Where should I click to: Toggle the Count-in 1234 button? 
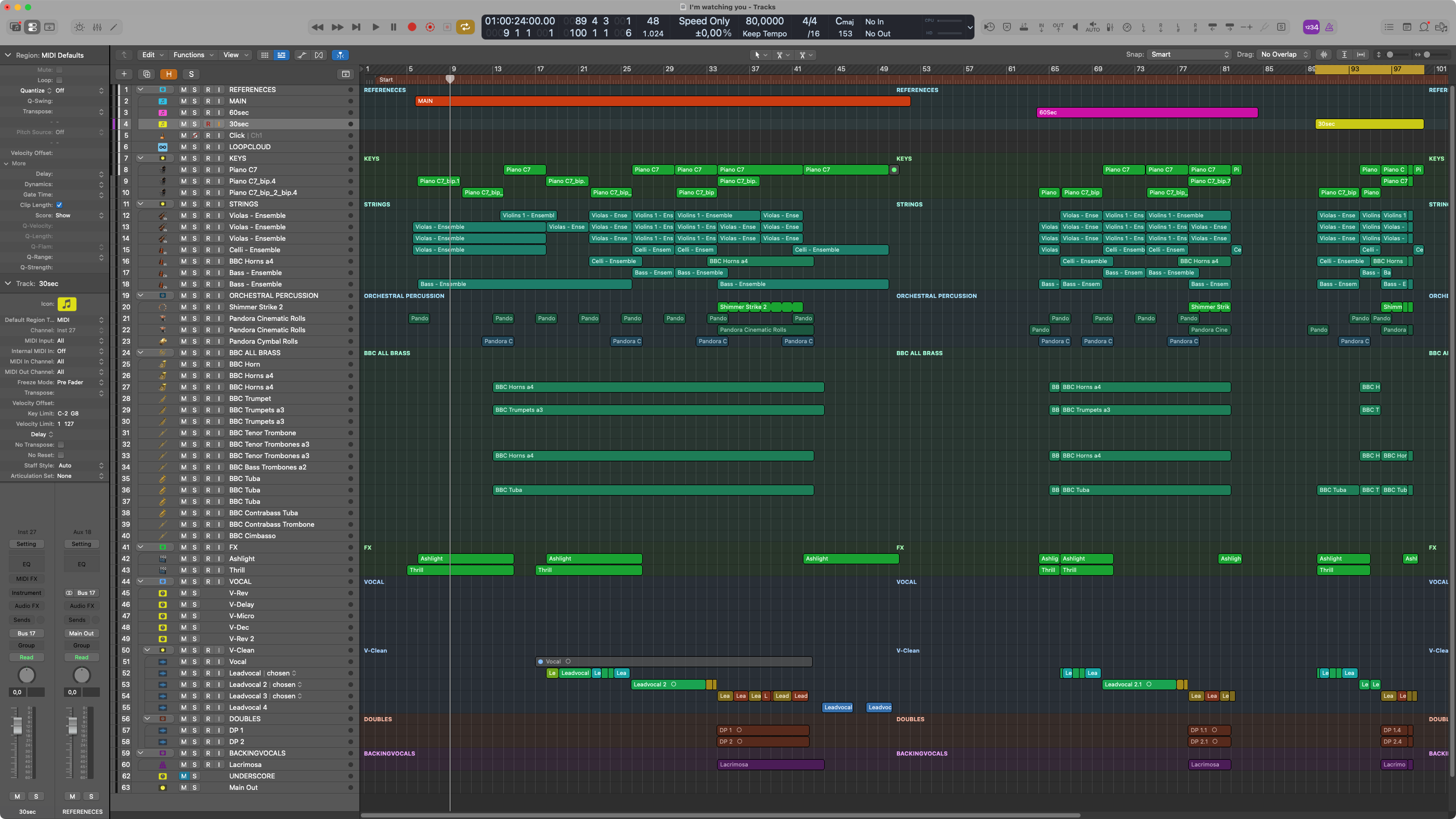pyautogui.click(x=1311, y=27)
